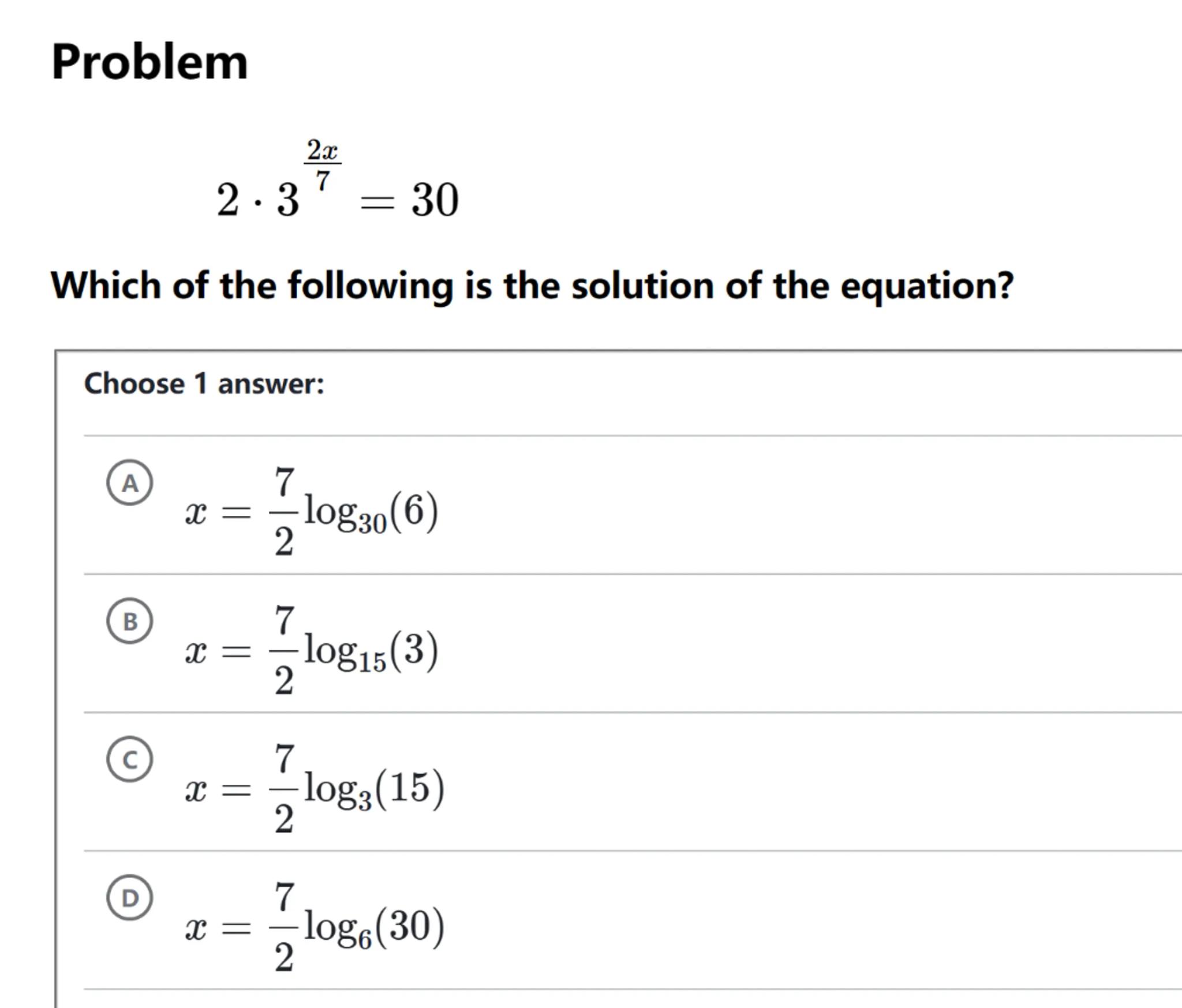
Task: Click the 7/2 fraction in answer D
Action: 283,927
